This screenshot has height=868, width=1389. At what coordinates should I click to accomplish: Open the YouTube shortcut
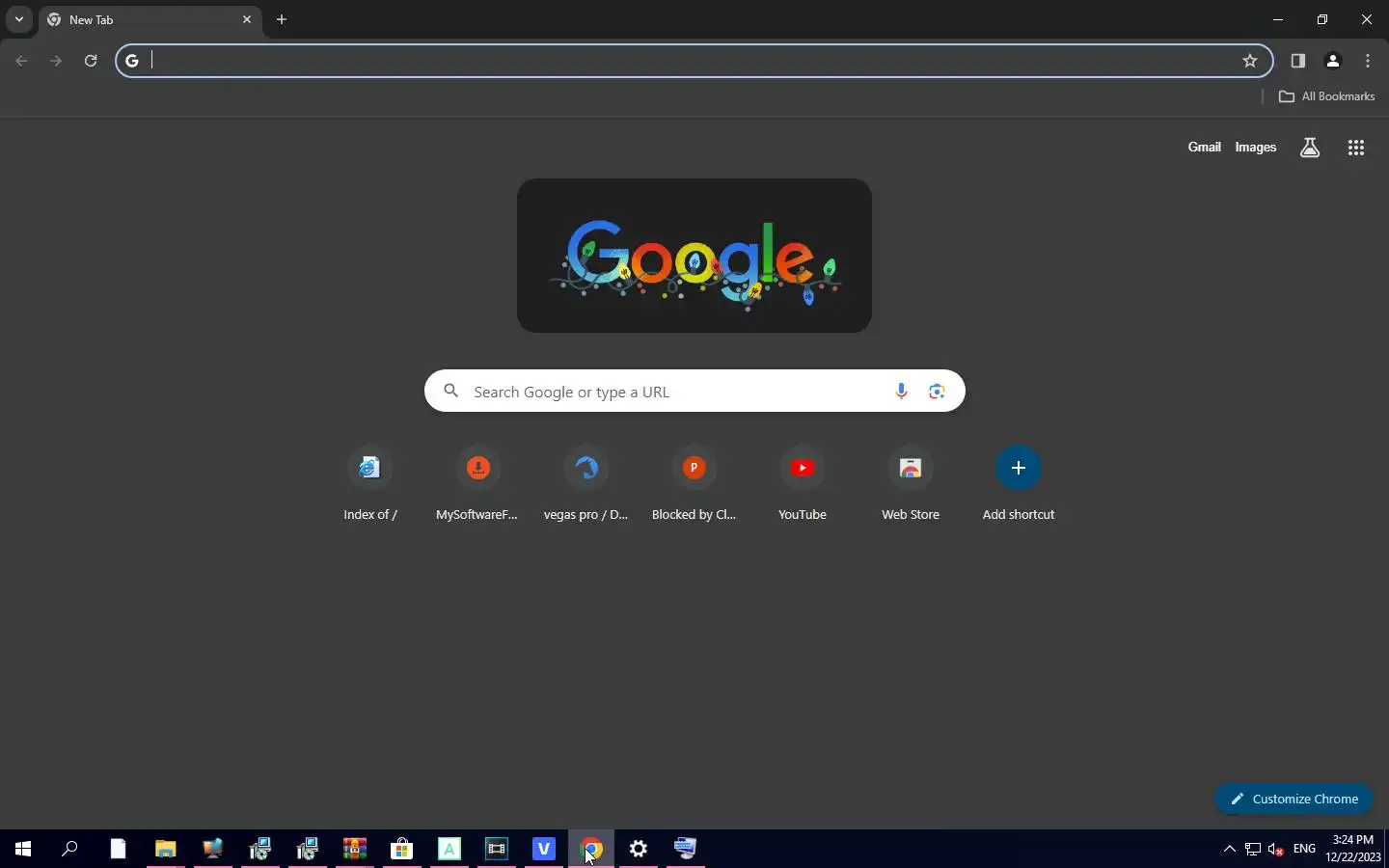tap(803, 485)
